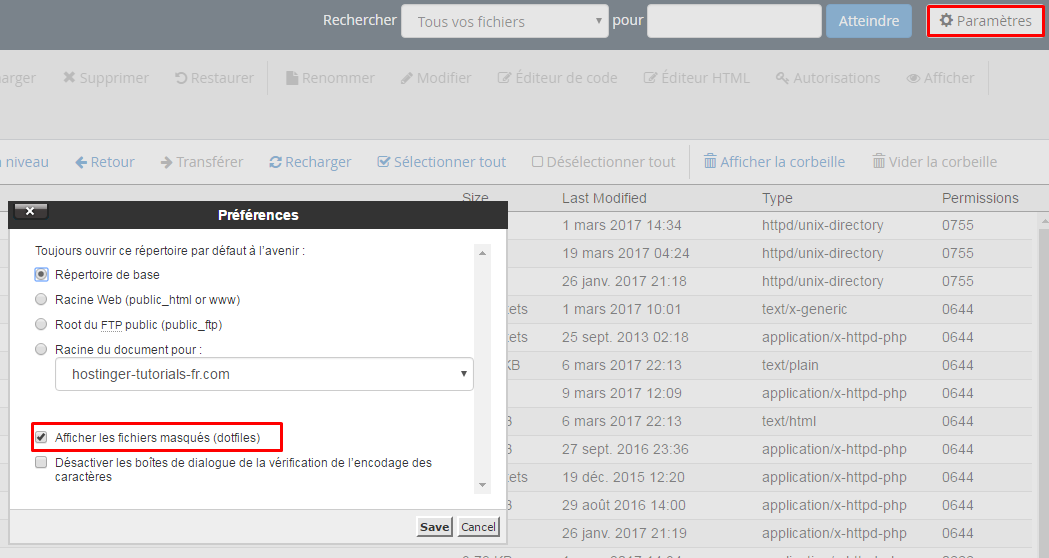Click the Retour navigation link text
Image resolution: width=1049 pixels, height=558 pixels.
tap(112, 162)
